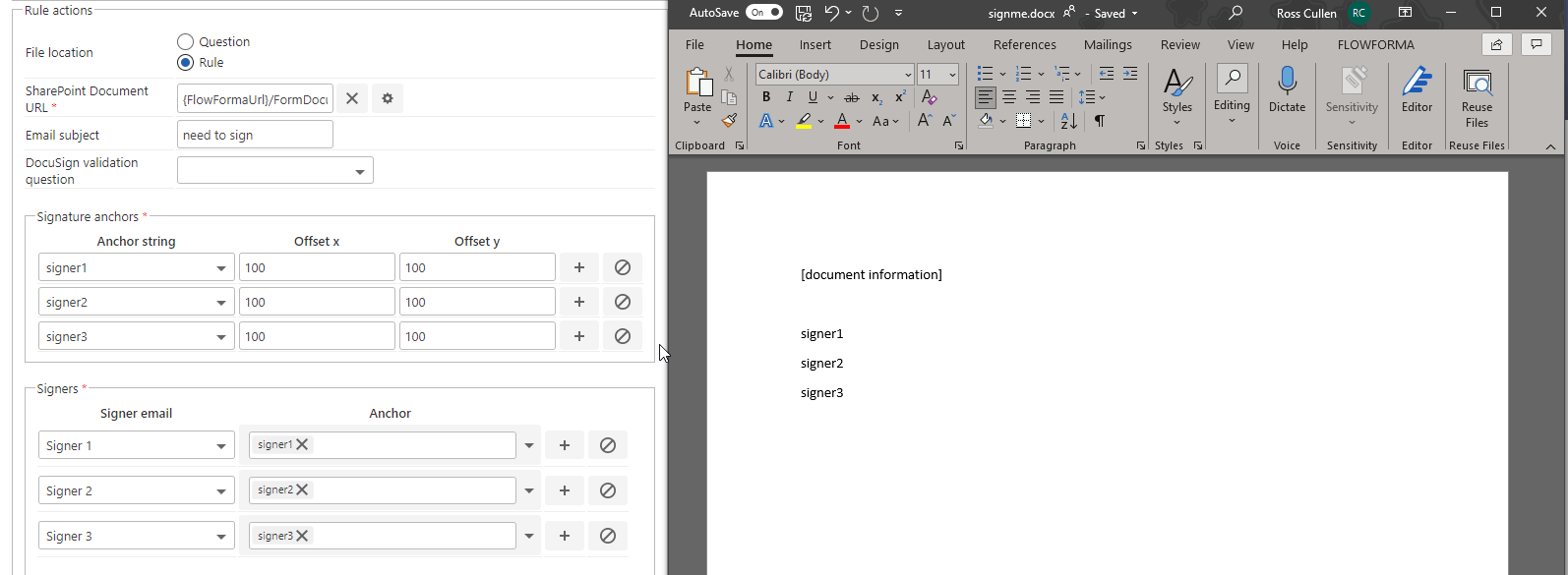Click the Paste clipboard icon
Screen dimensions: 1568x575
pyautogui.click(x=697, y=83)
